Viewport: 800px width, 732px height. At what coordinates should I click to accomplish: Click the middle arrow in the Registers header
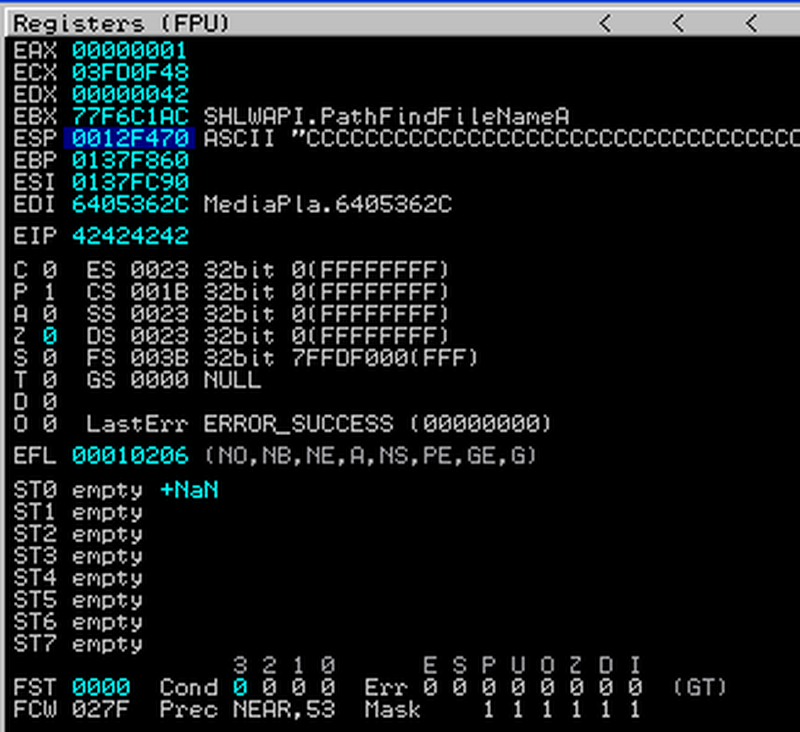pos(678,23)
